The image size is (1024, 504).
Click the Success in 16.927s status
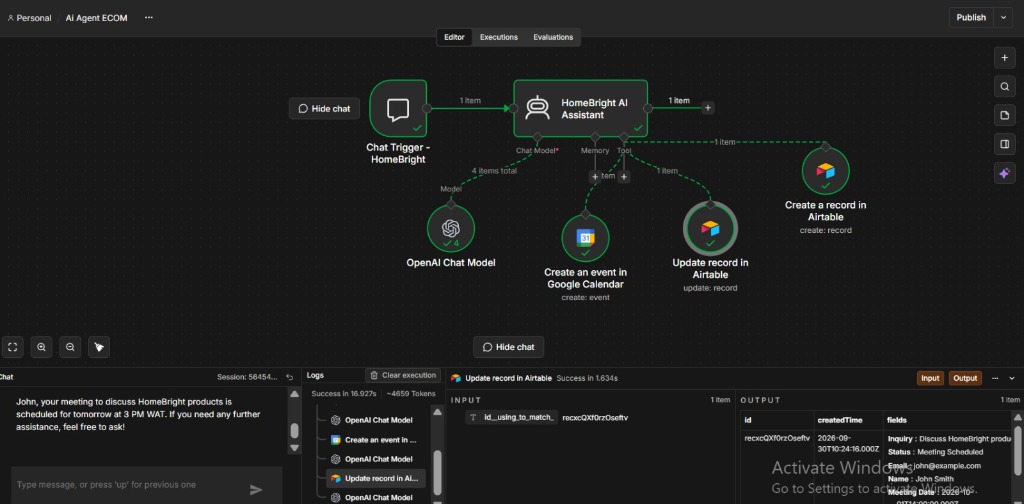coord(344,394)
